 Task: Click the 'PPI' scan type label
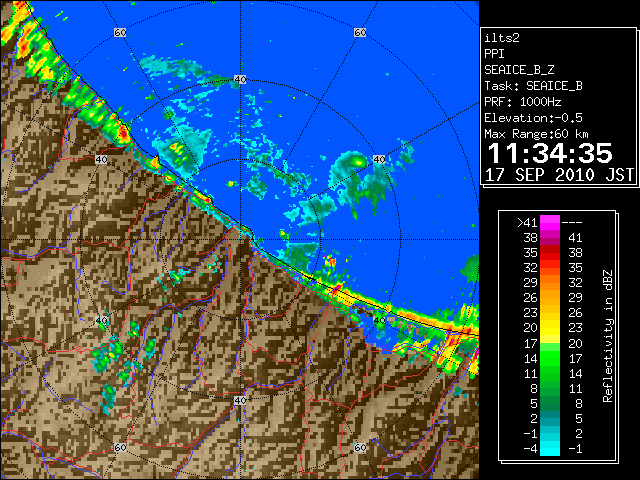[494, 54]
